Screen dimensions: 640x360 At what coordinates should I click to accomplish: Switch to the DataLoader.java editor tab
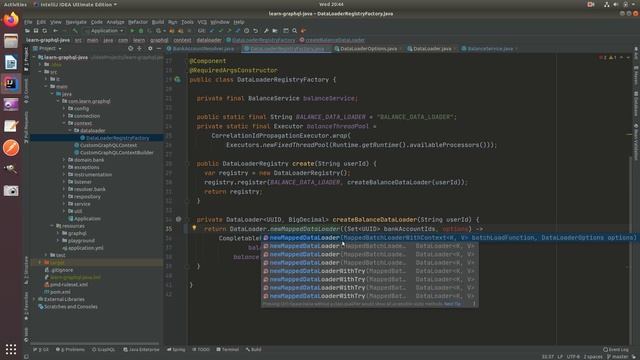432,49
